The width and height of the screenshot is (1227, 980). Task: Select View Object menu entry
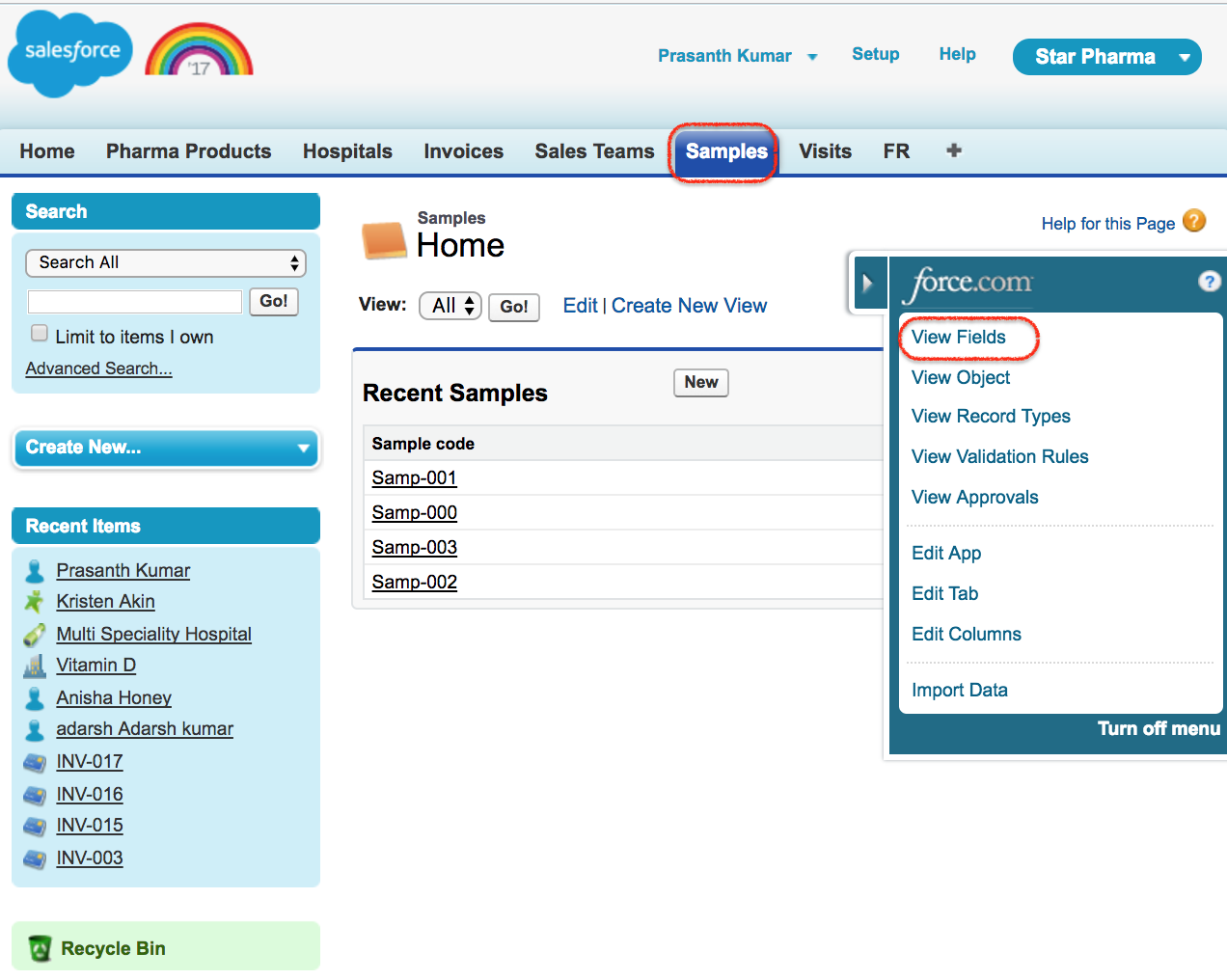(961, 377)
